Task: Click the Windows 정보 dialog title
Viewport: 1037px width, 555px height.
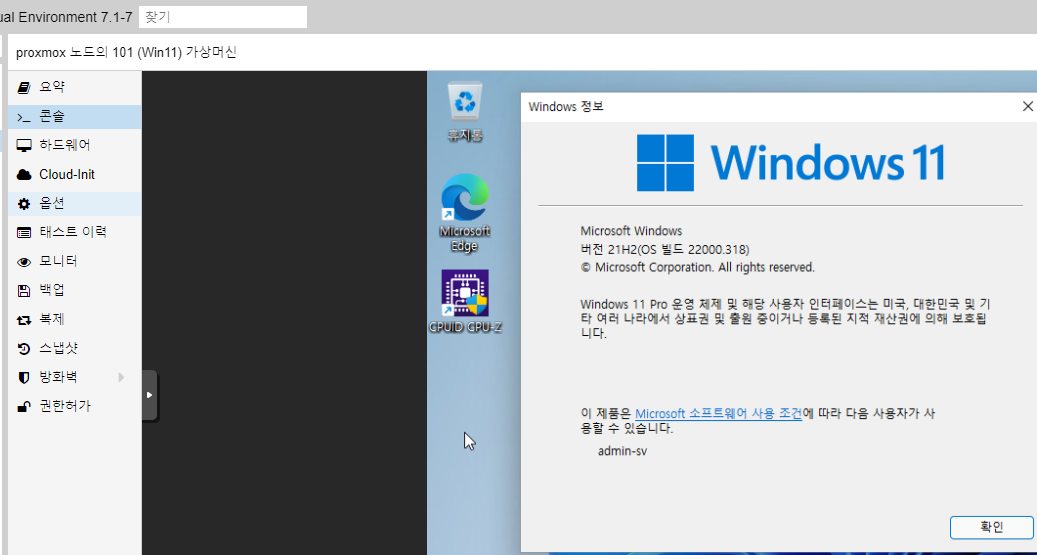Action: (566, 107)
